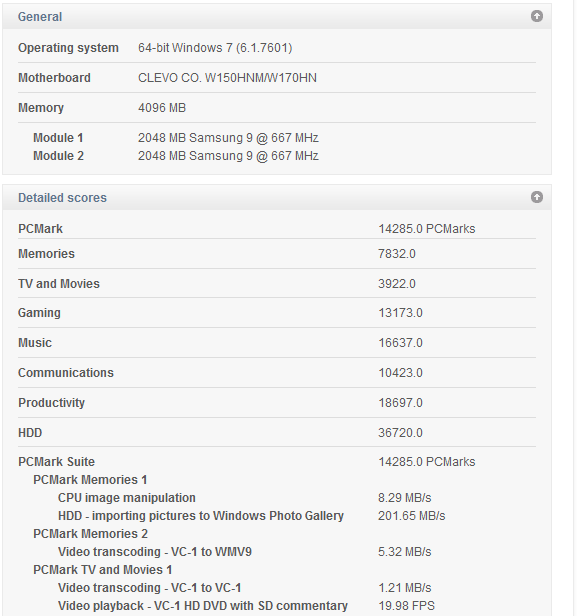The height and width of the screenshot is (616, 580).
Task: Select the Memory 4096 MB value
Action: click(x=162, y=108)
